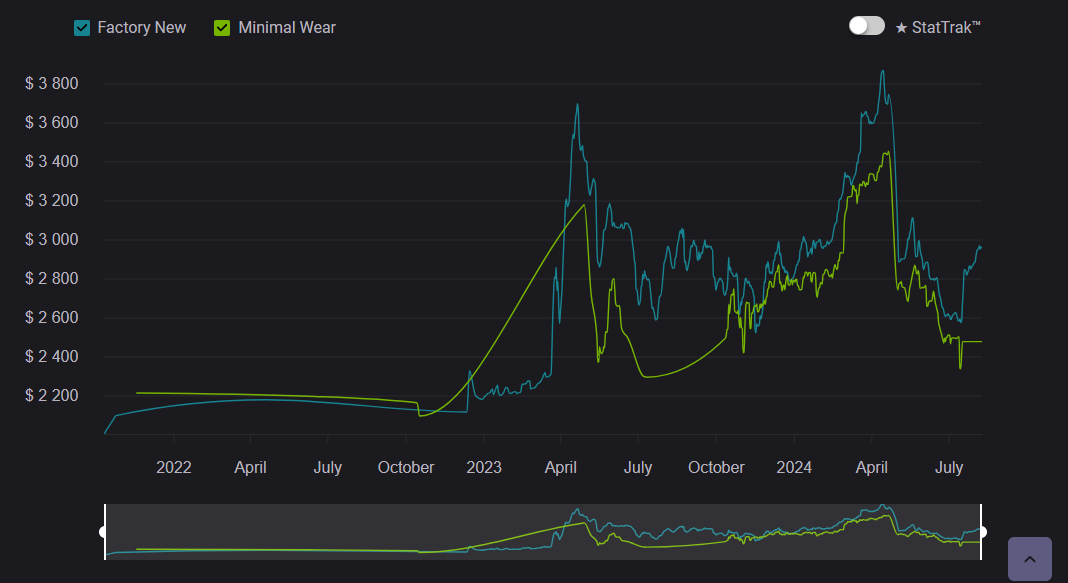Click the Minimal Wear line's flat end at $2 480

(x=972, y=342)
